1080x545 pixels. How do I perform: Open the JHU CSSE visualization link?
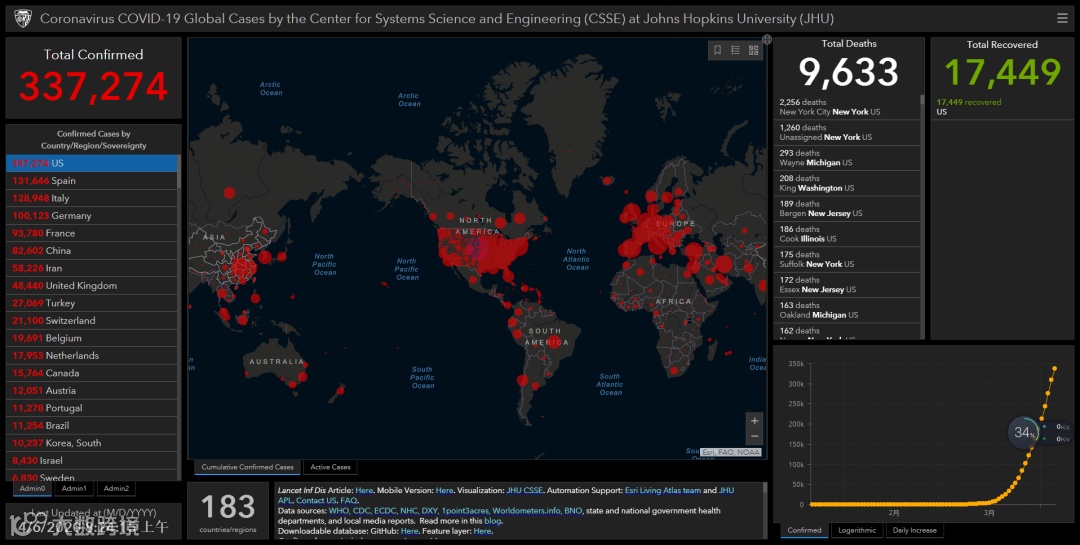pos(525,491)
